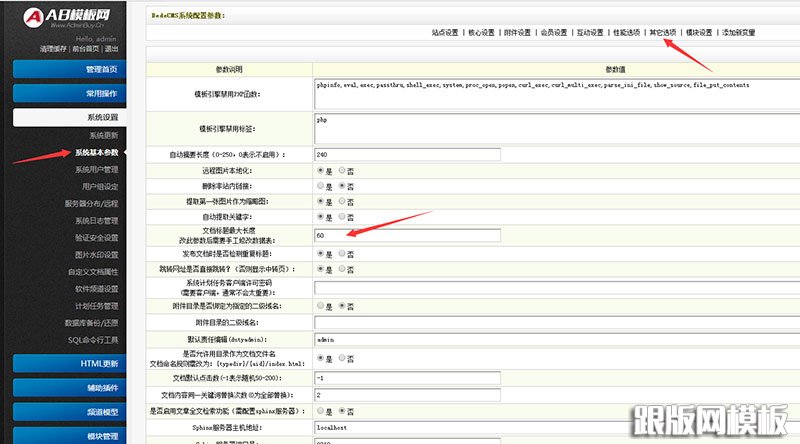800x444 pixels.
Task: Select 否 for 自动提取关键字
Action: 342,216
